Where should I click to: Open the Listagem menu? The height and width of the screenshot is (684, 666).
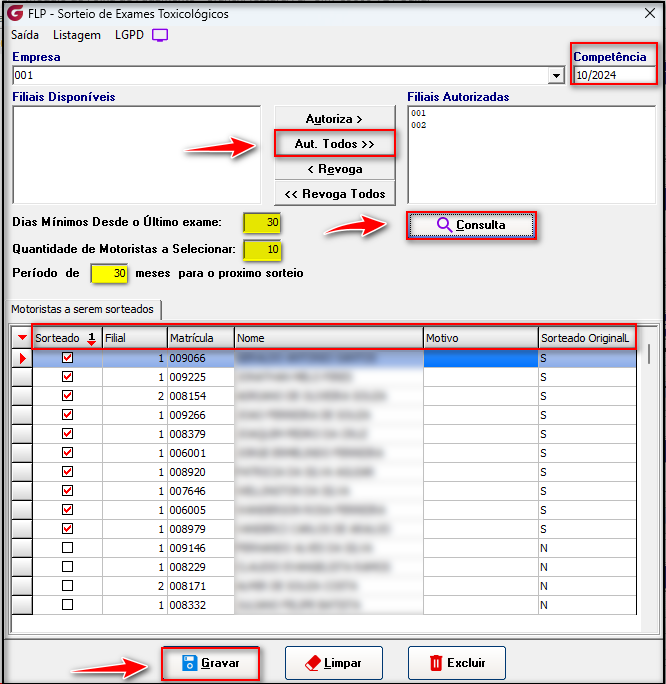click(77, 35)
